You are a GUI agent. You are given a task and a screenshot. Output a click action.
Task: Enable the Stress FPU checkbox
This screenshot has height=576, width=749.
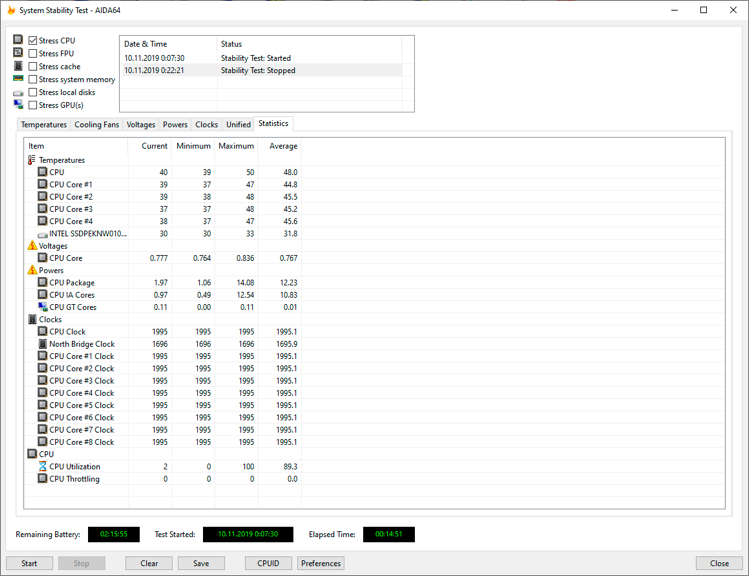[x=33, y=54]
